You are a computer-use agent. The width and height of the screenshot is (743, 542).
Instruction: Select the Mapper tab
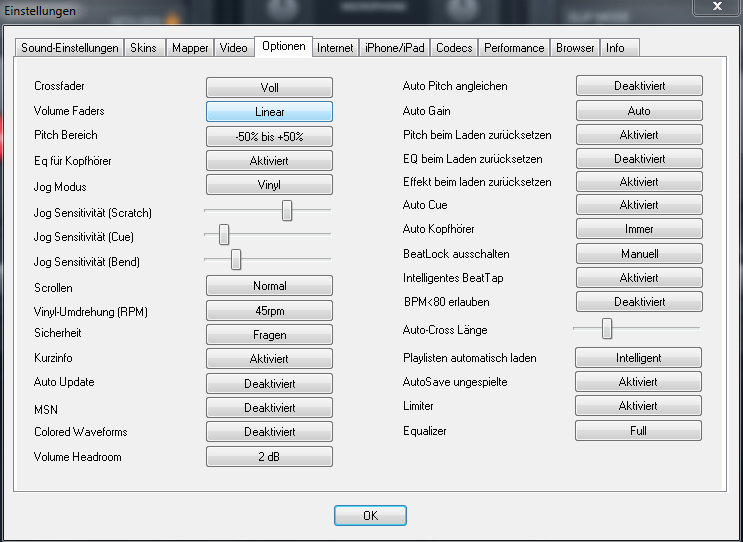tap(190, 48)
